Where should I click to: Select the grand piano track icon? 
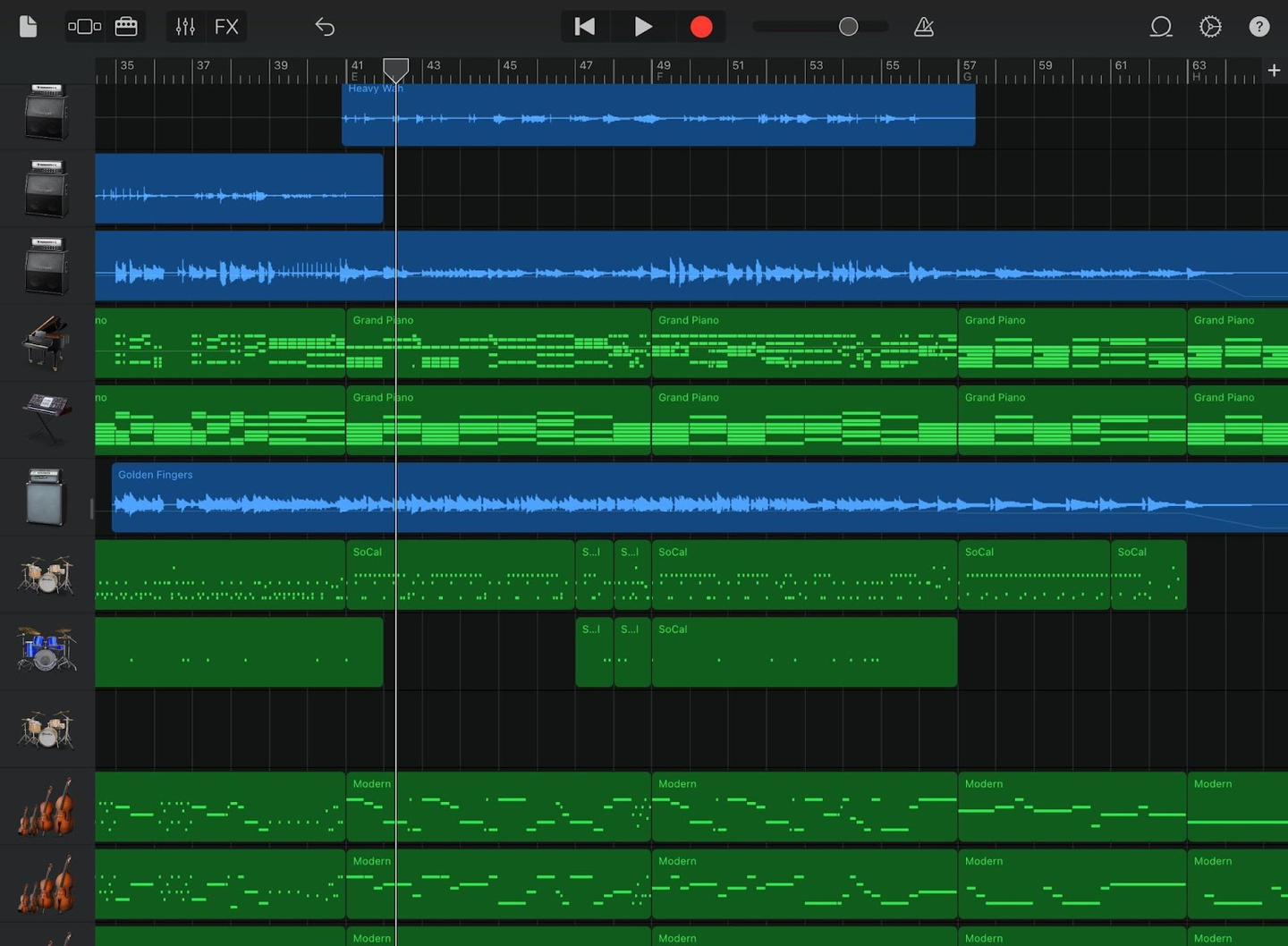click(47, 342)
